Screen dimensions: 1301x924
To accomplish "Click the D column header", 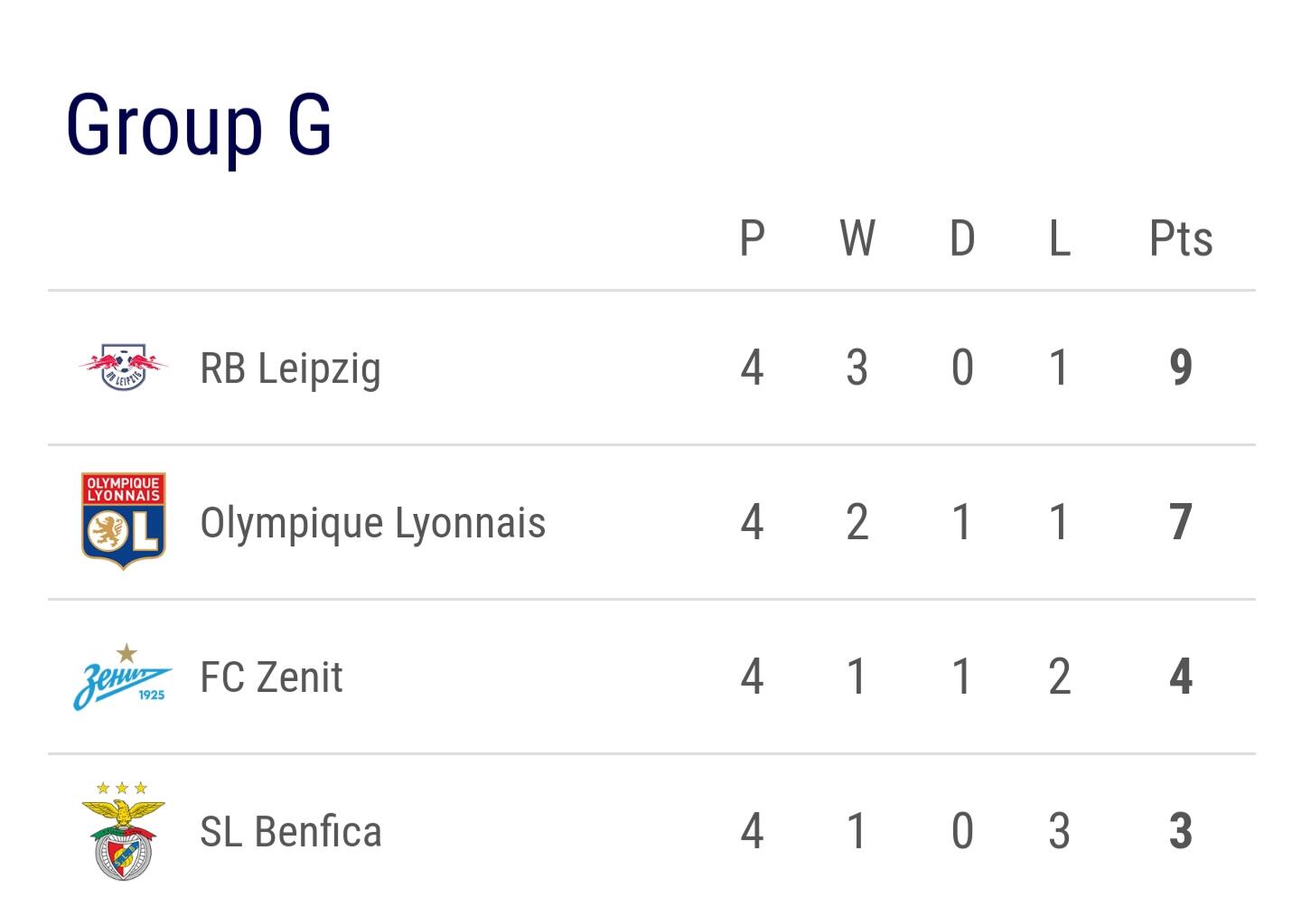I will pyautogui.click(x=962, y=238).
